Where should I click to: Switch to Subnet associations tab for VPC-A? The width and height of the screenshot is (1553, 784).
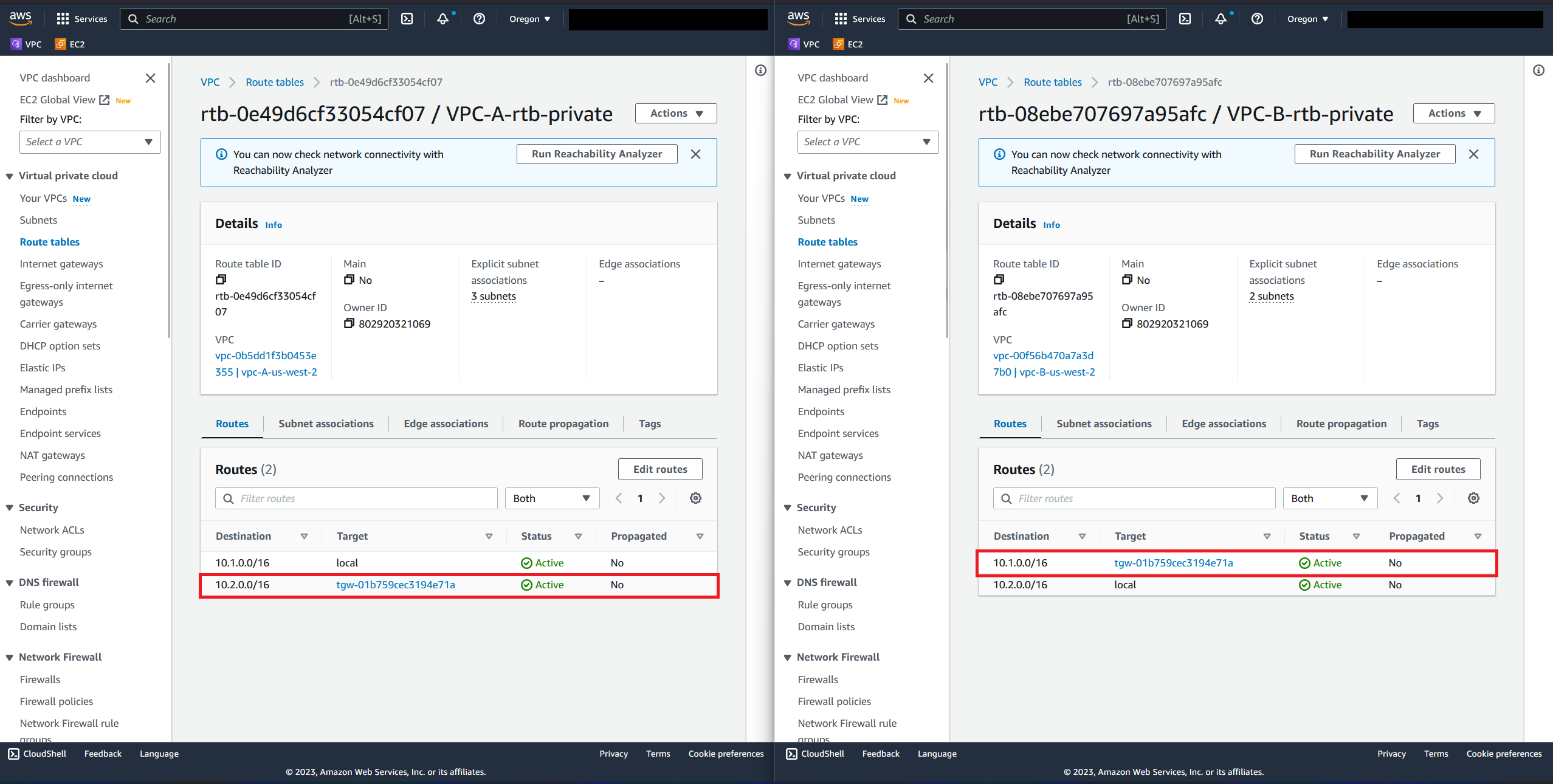click(x=326, y=424)
